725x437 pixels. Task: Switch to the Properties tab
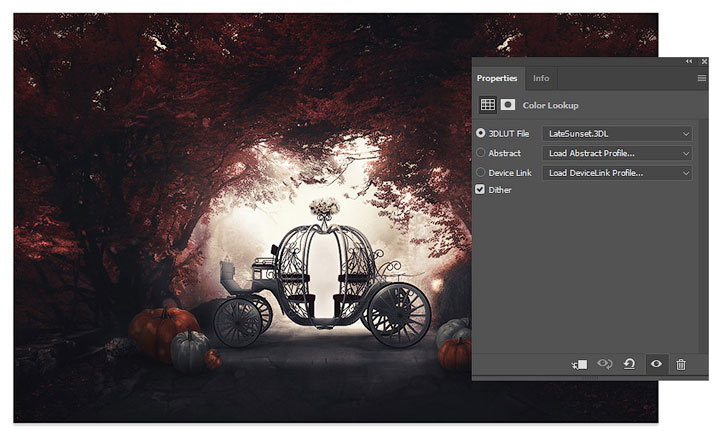tap(497, 78)
